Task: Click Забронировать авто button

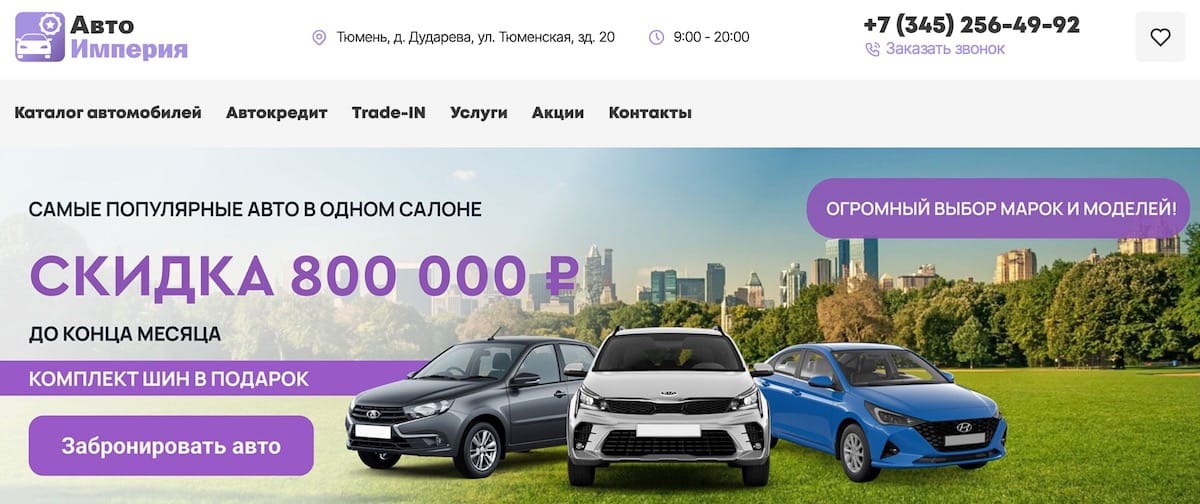Action: coord(171,445)
